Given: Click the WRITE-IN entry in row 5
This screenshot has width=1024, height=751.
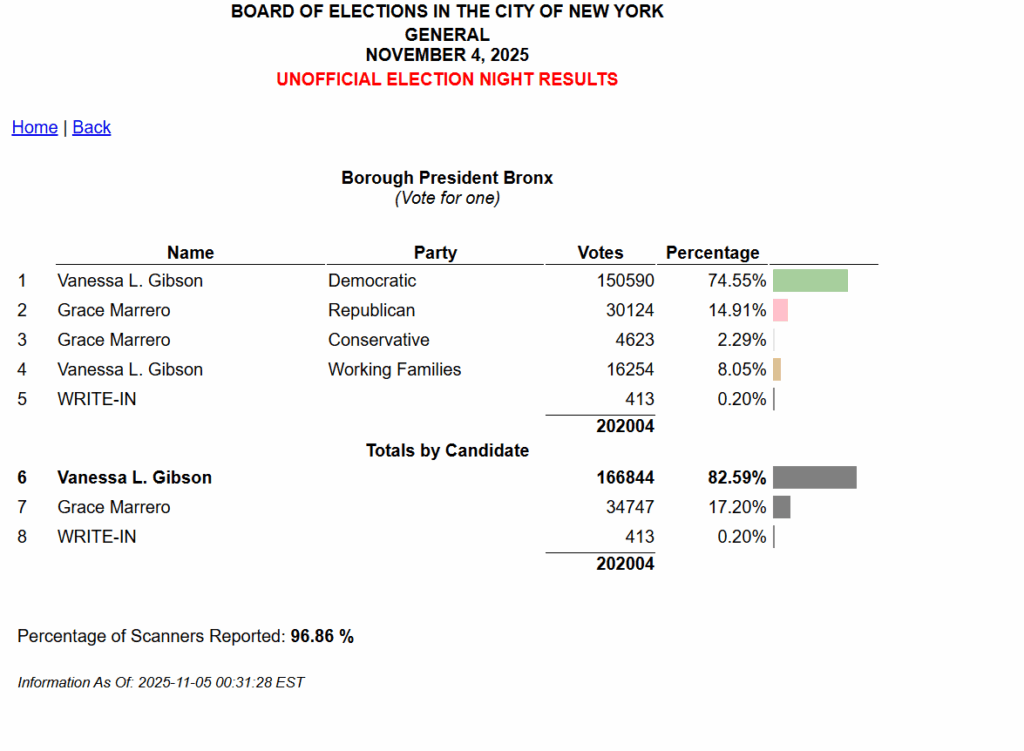Looking at the screenshot, I should point(97,399).
